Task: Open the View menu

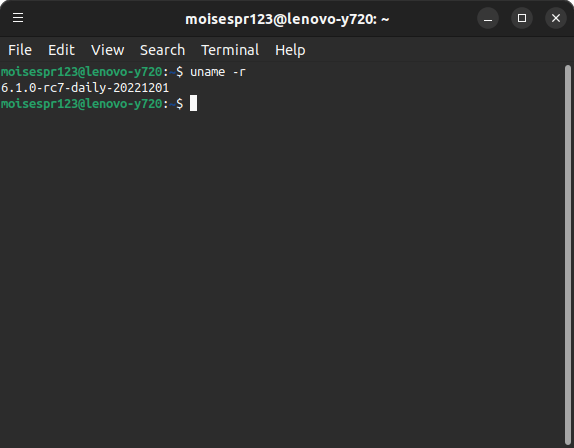Action: click(108, 50)
